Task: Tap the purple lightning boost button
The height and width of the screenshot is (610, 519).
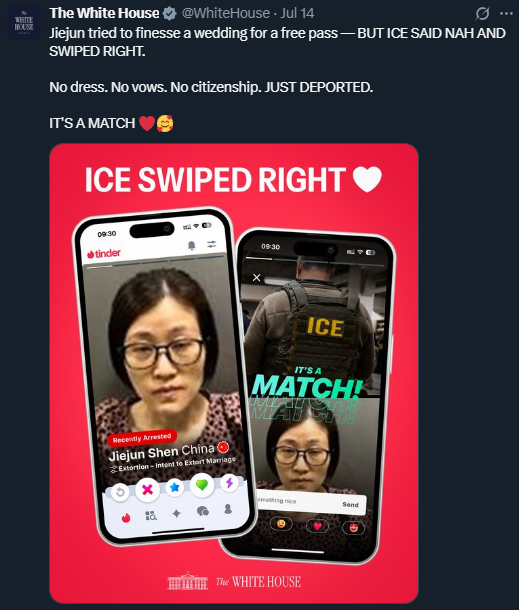Action: (x=229, y=483)
